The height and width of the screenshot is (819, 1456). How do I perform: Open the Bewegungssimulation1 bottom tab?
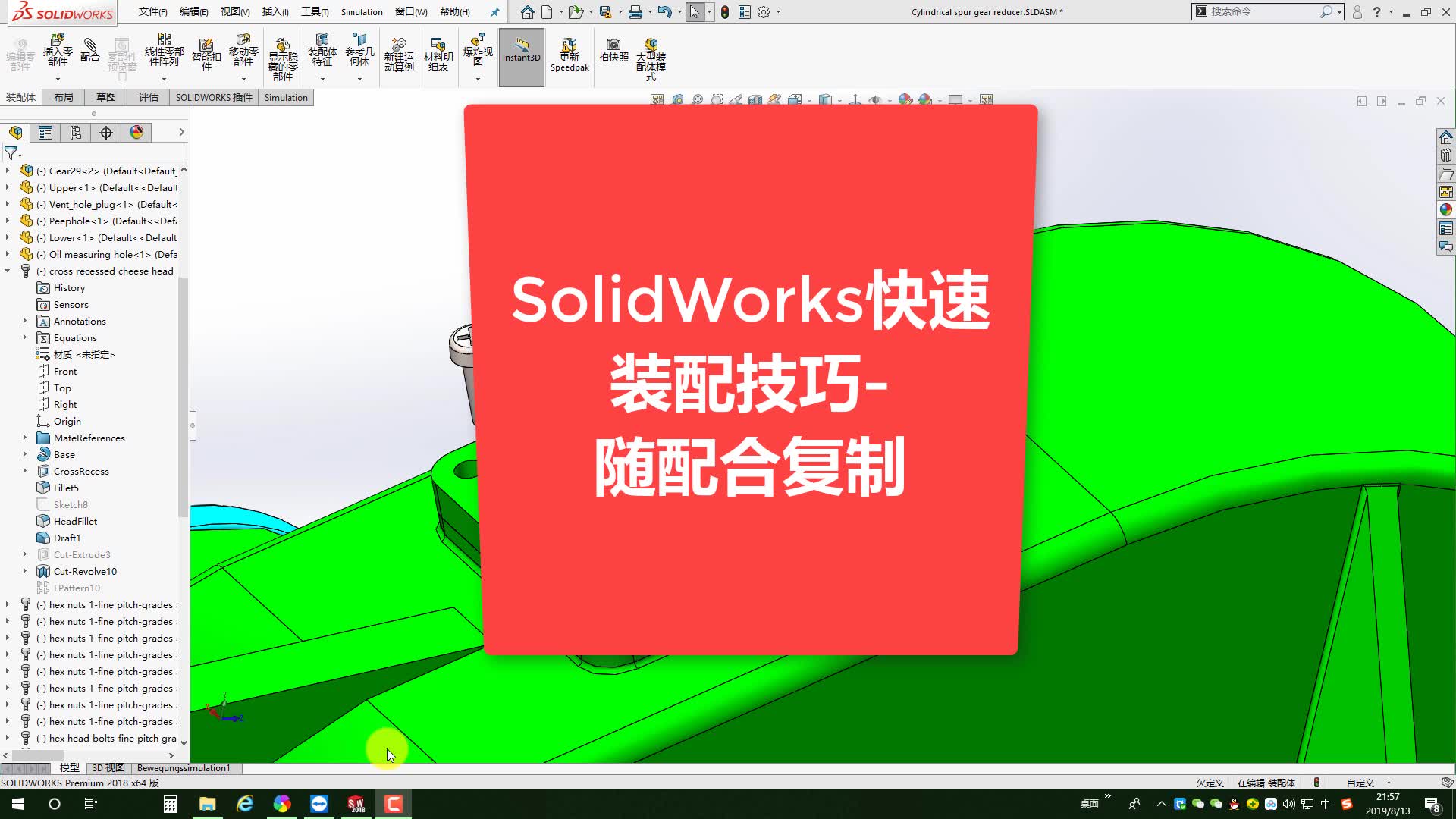pyautogui.click(x=184, y=768)
